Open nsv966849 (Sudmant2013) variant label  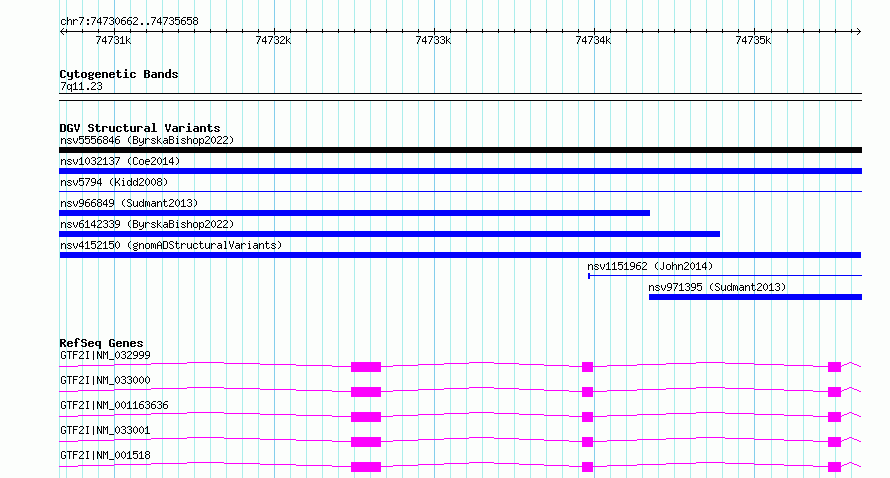(129, 203)
